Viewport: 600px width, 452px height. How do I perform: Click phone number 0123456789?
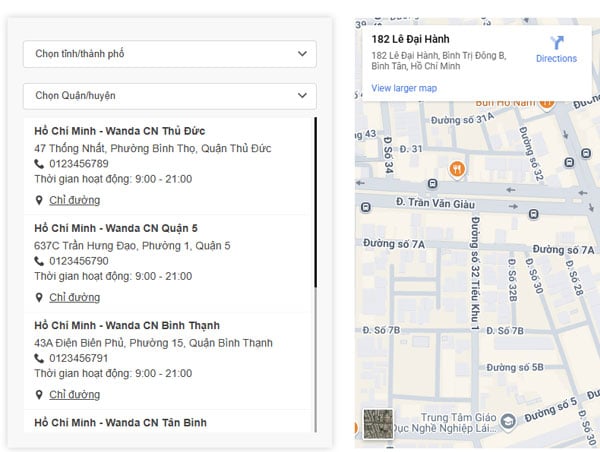(79, 164)
